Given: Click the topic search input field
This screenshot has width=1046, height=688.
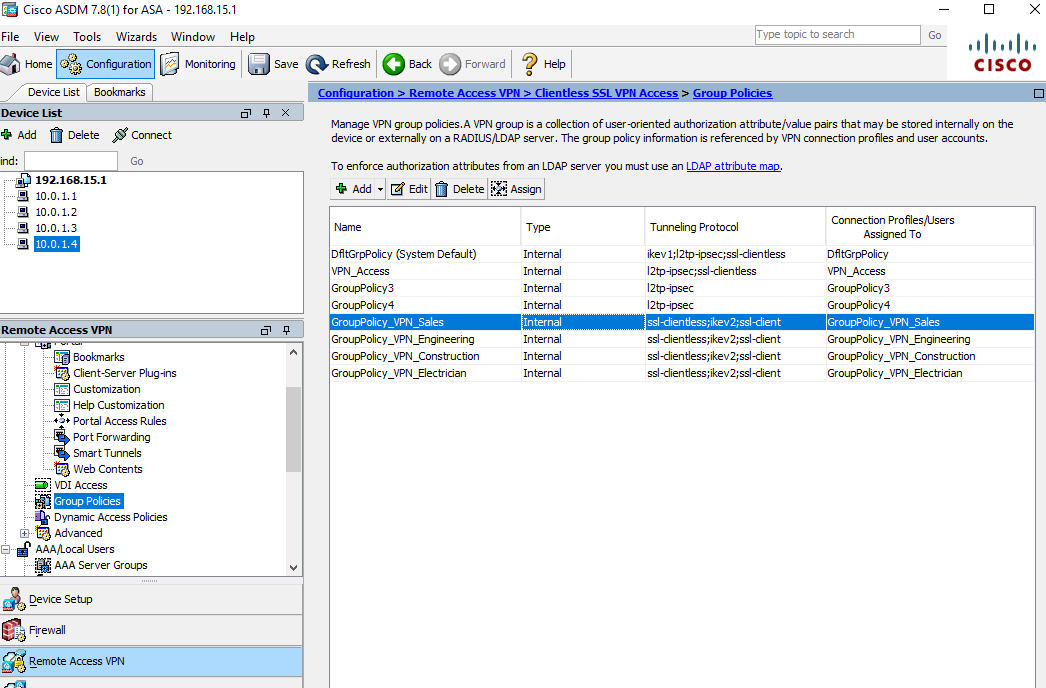Looking at the screenshot, I should pyautogui.click(x=836, y=34).
